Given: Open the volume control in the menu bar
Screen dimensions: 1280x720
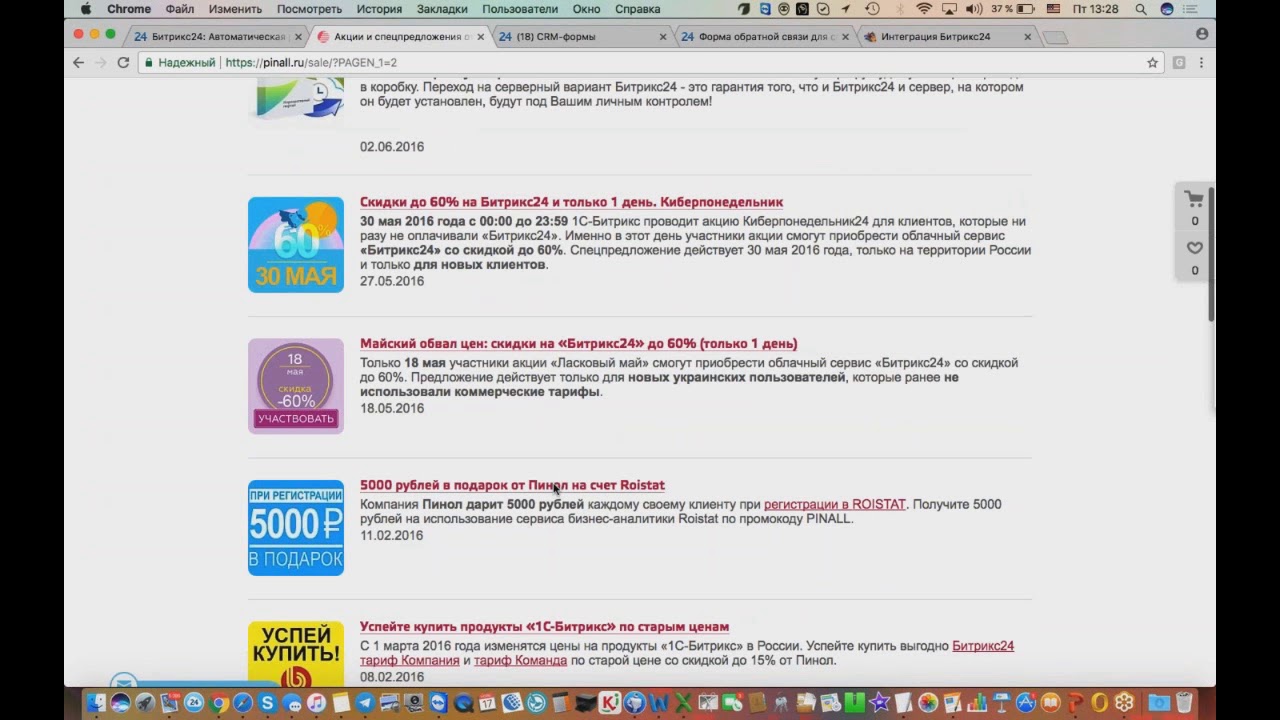Looking at the screenshot, I should pos(974,9).
